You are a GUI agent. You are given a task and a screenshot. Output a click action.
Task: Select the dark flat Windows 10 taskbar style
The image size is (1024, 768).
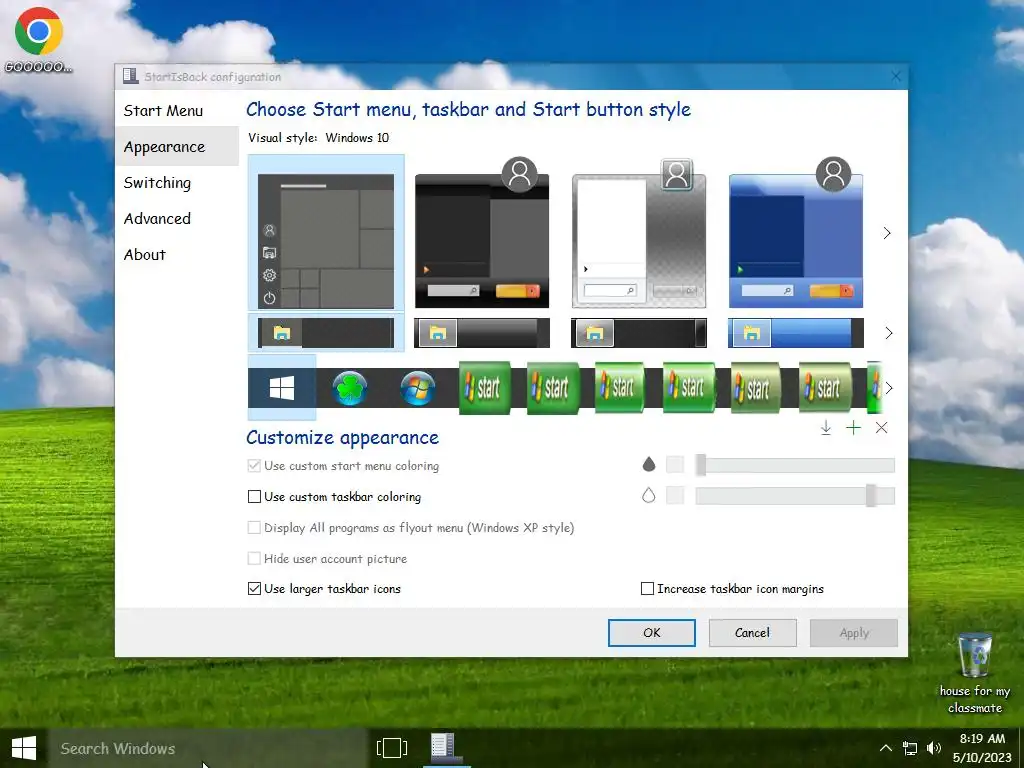(326, 333)
